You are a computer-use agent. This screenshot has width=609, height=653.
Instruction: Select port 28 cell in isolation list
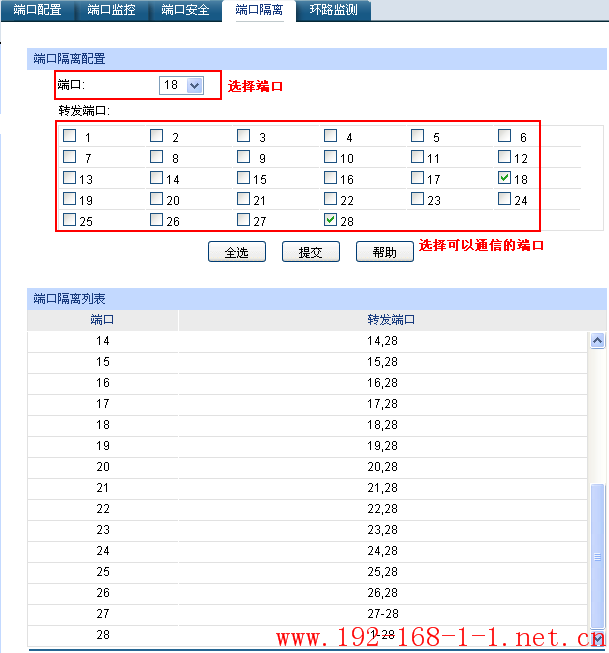(x=103, y=635)
